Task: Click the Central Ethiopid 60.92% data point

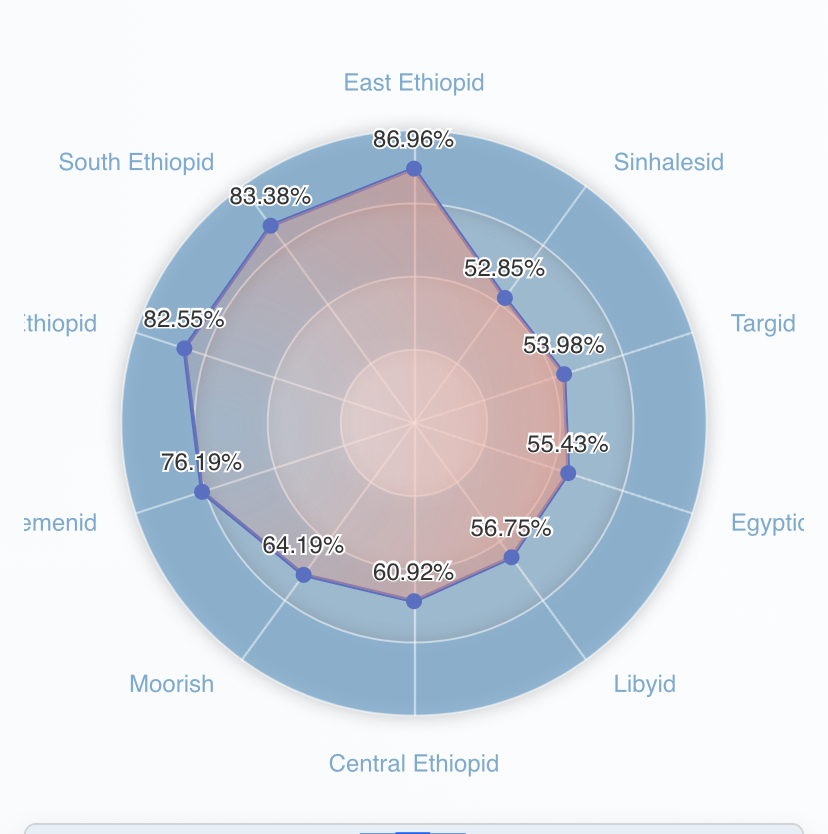Action: [414, 601]
